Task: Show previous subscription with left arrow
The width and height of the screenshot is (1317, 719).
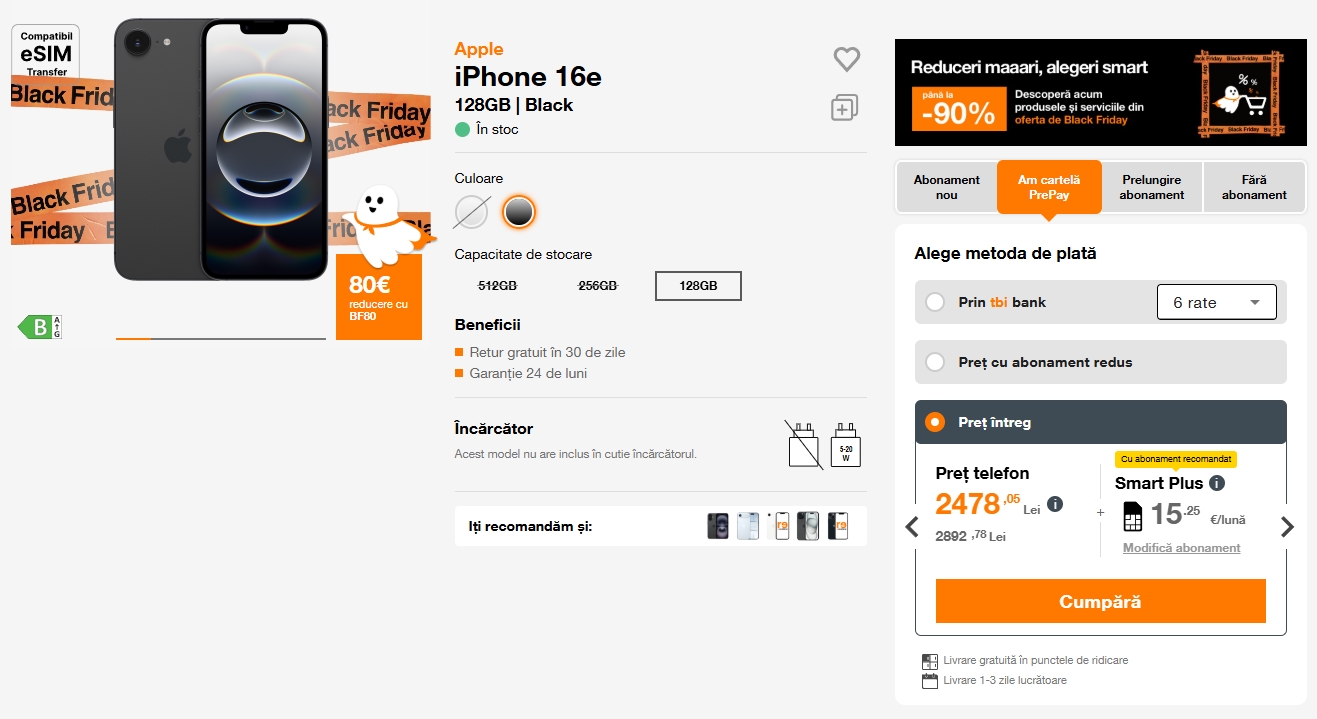Action: click(x=912, y=527)
